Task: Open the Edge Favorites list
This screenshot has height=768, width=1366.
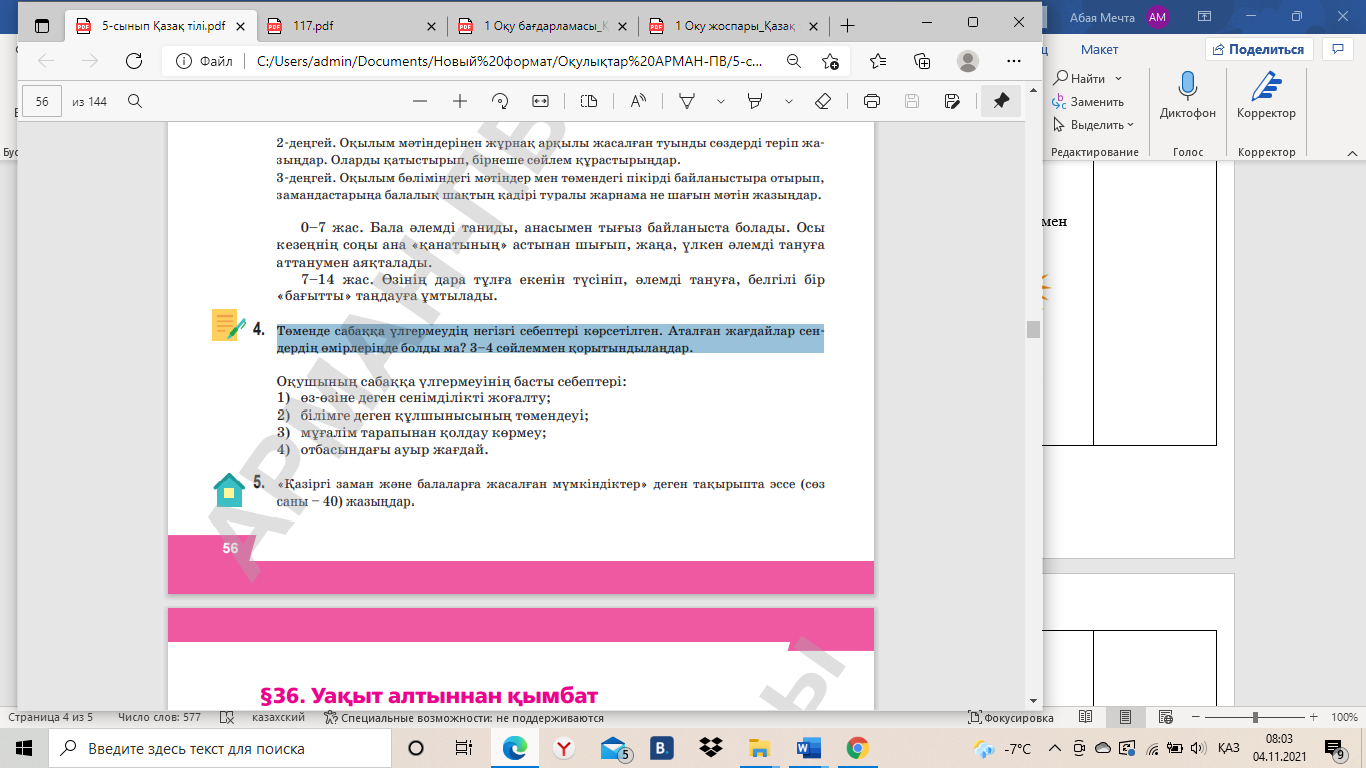Action: 878,61
